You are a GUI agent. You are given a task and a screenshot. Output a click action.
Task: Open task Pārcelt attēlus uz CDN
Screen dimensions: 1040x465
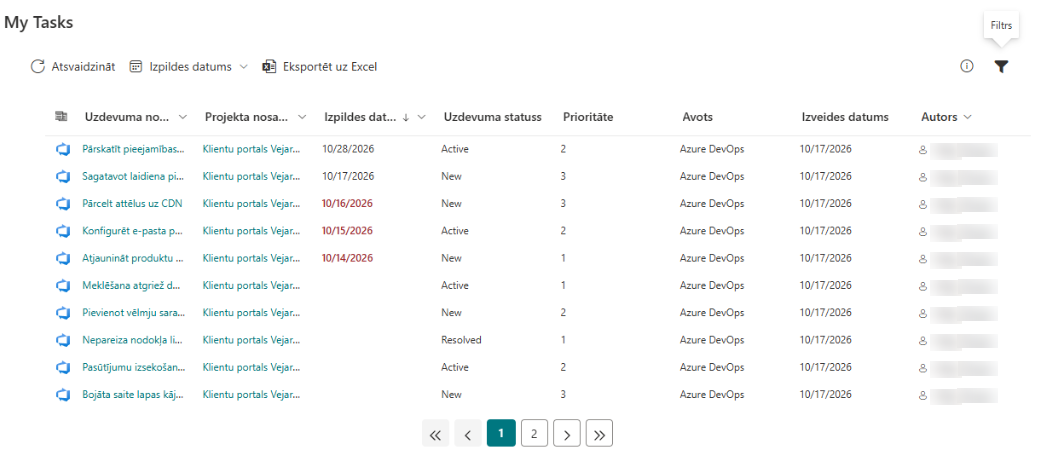[x=133, y=204]
